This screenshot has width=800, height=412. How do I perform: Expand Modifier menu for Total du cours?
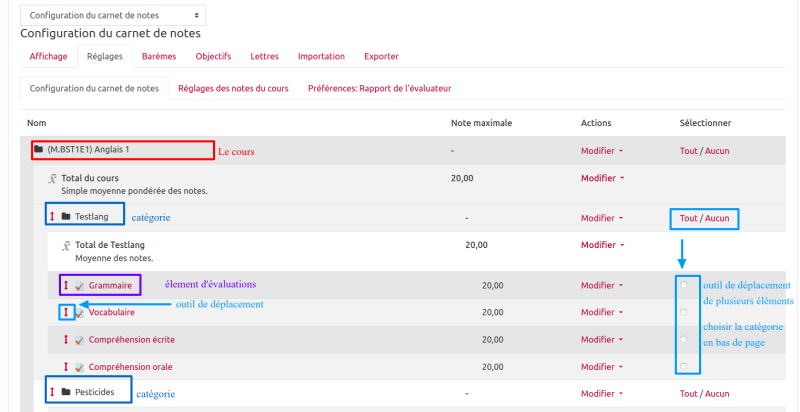coord(602,178)
